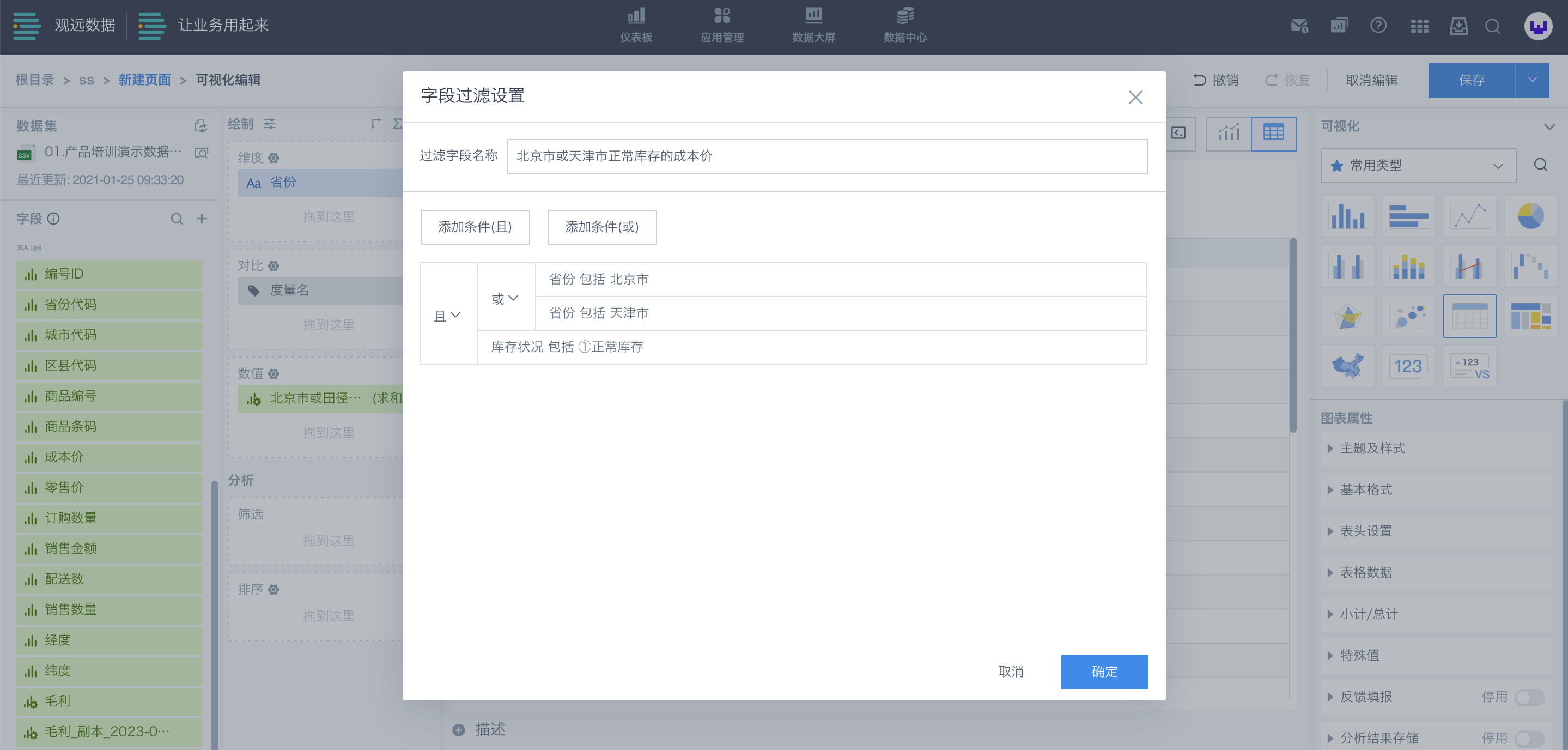This screenshot has height=750, width=1568.
Task: Switch to table view toggle button
Action: pos(1273,132)
